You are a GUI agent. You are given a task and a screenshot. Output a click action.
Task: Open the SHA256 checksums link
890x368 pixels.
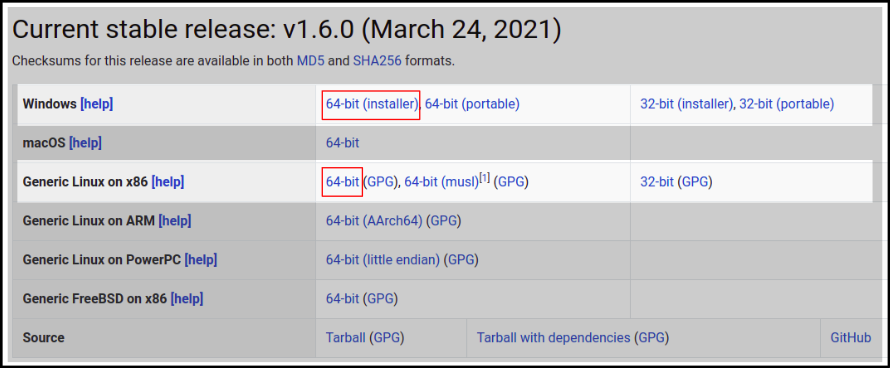click(377, 61)
